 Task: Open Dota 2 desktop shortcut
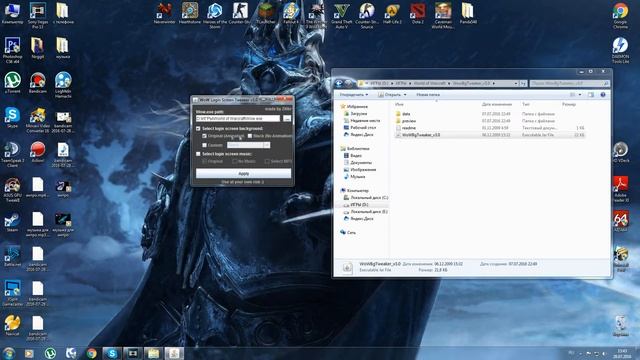[418, 13]
